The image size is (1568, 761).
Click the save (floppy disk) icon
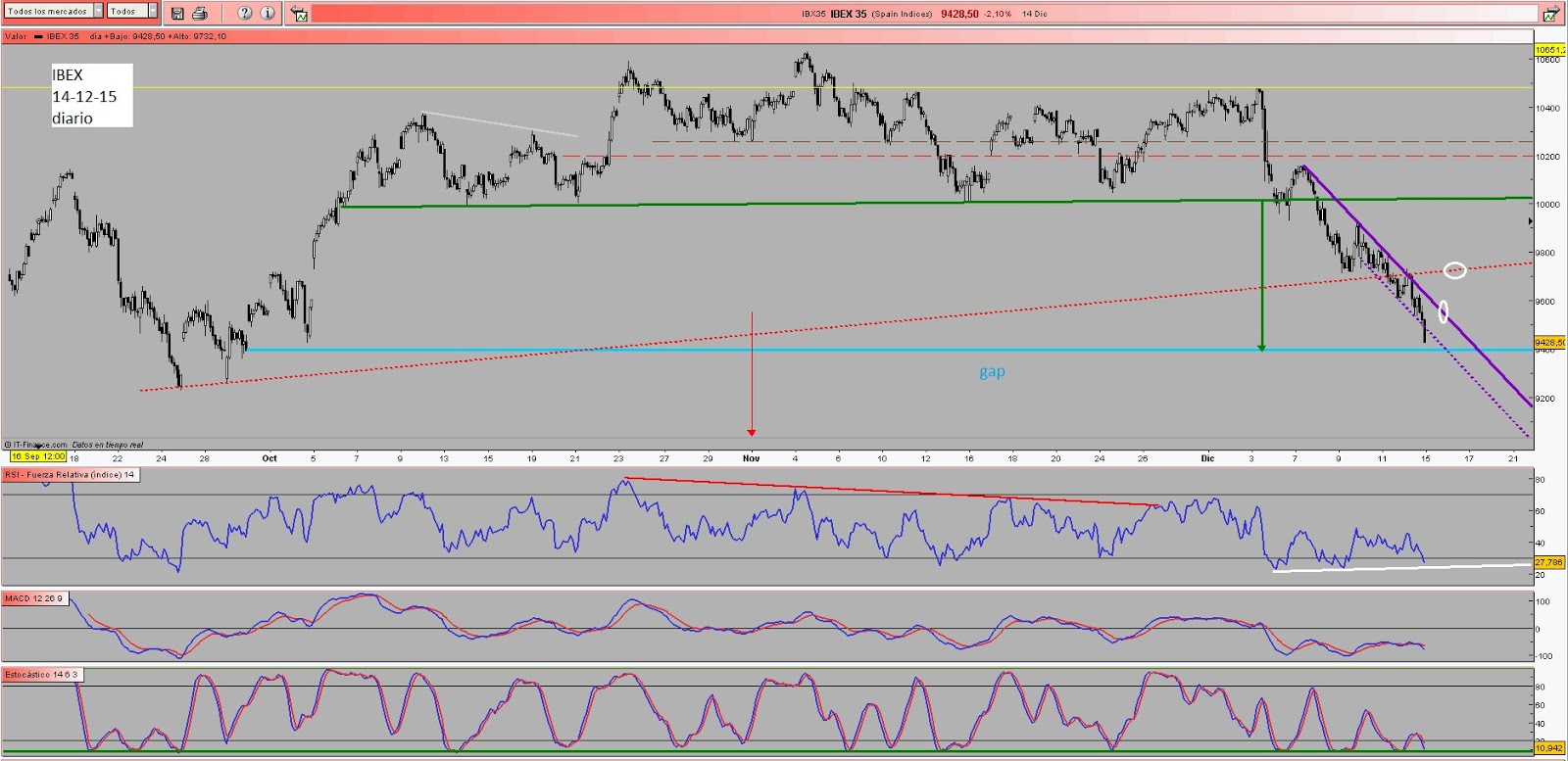(177, 14)
